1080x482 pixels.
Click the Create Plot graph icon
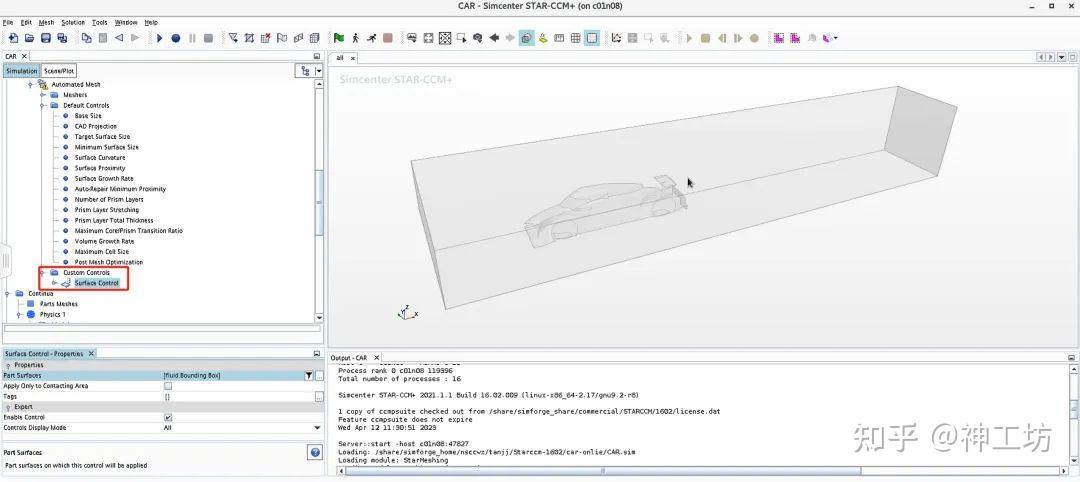(616, 39)
